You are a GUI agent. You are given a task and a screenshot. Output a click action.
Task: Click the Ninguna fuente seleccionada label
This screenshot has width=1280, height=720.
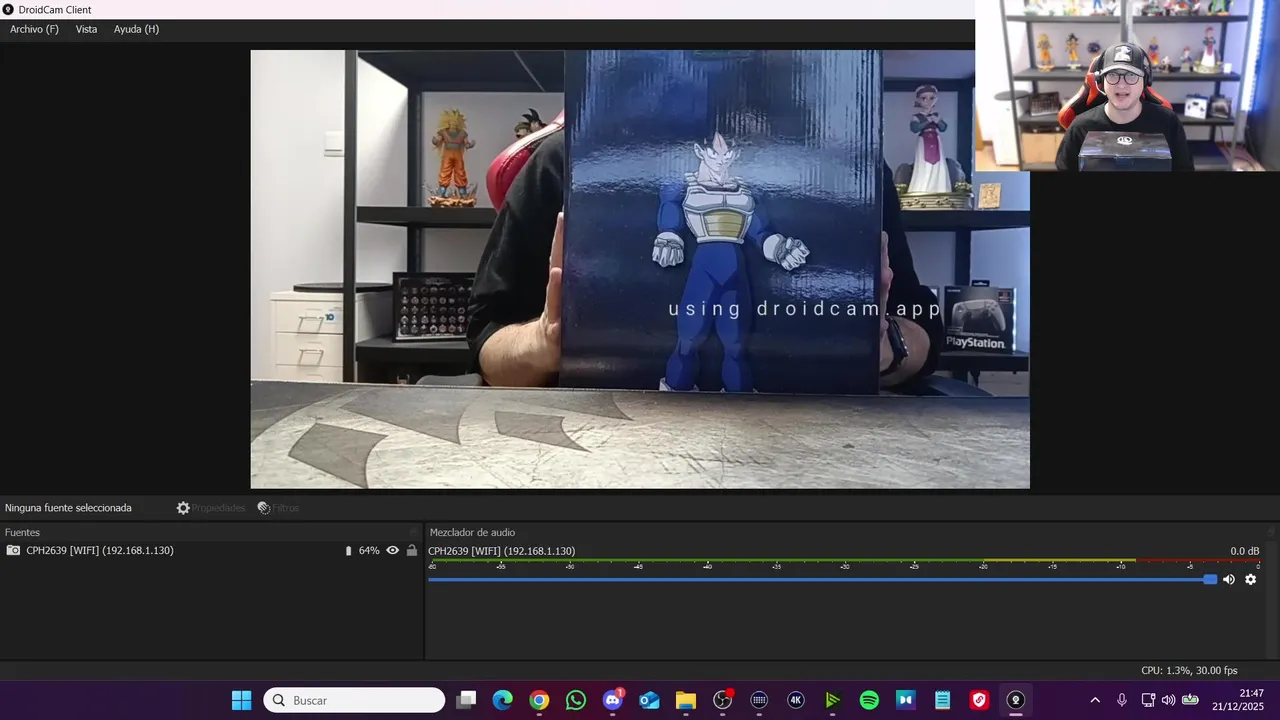[68, 508]
